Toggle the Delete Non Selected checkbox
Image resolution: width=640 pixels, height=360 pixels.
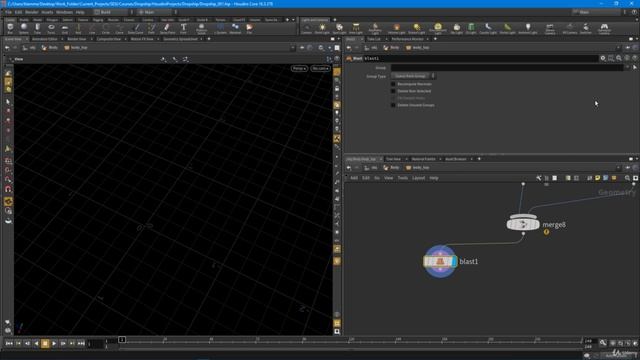[393, 91]
